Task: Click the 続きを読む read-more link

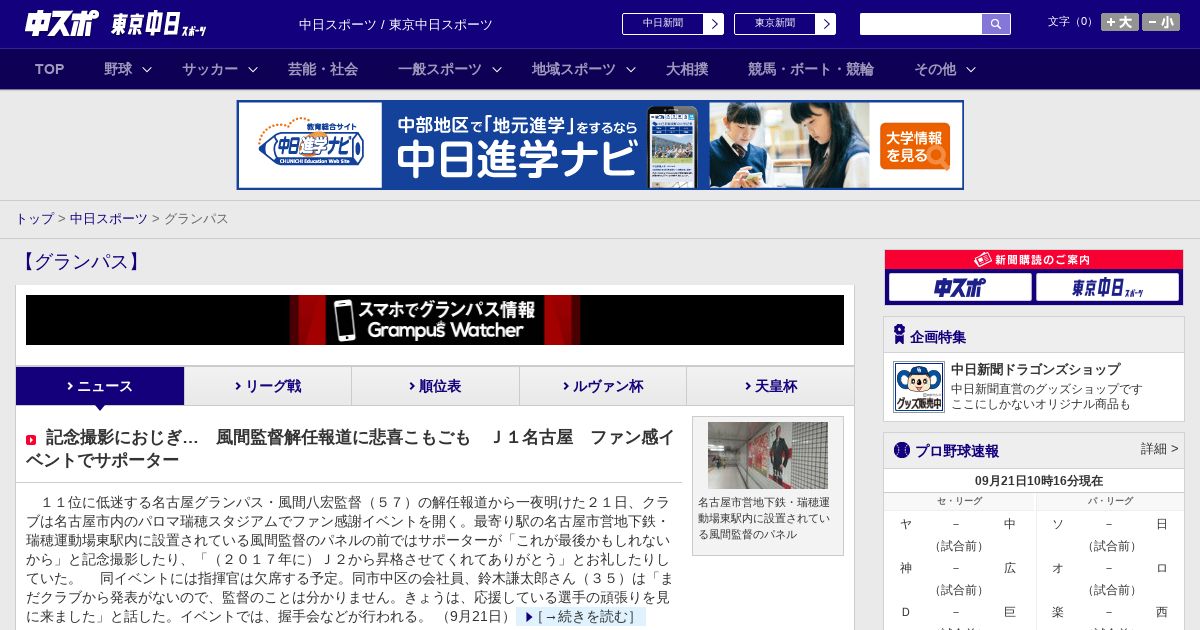Action: pyautogui.click(x=581, y=616)
